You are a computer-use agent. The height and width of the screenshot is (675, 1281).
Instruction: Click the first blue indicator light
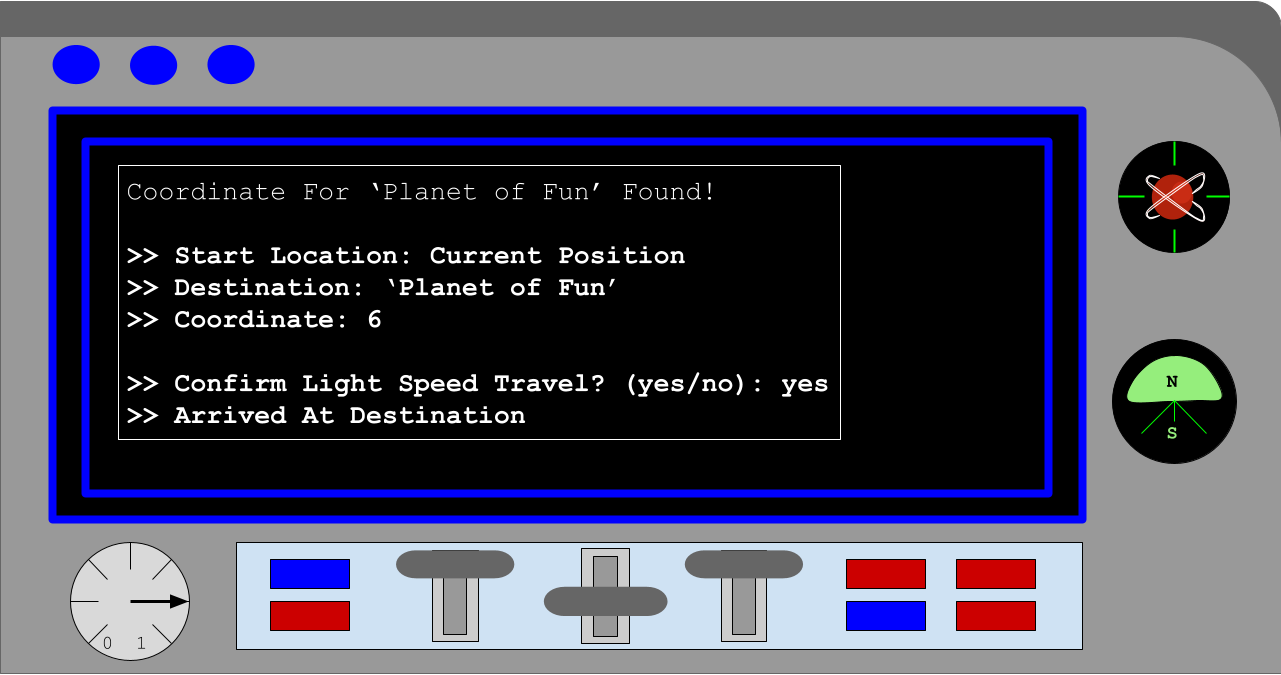pos(76,65)
